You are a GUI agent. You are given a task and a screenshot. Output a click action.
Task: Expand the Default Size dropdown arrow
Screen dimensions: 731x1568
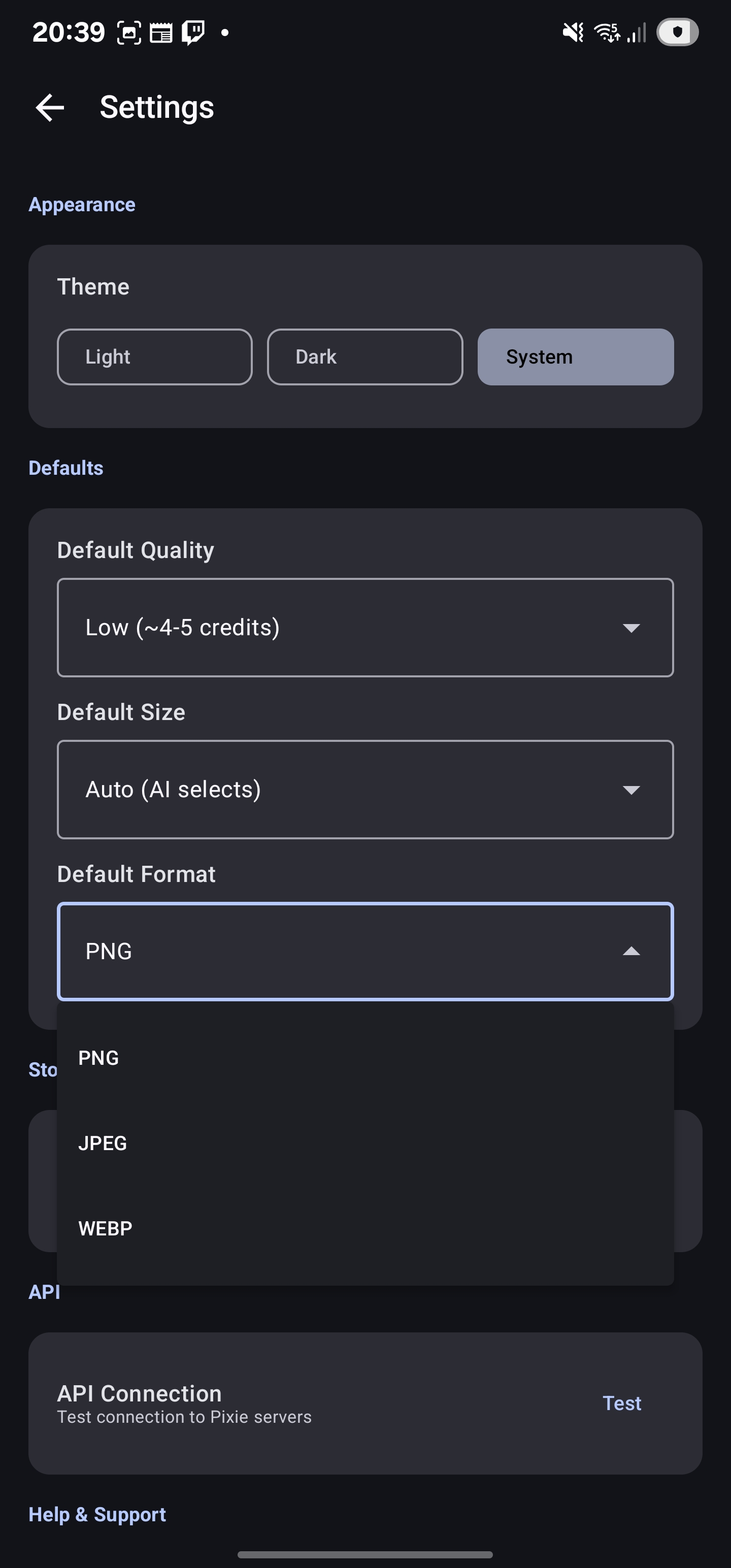631,790
